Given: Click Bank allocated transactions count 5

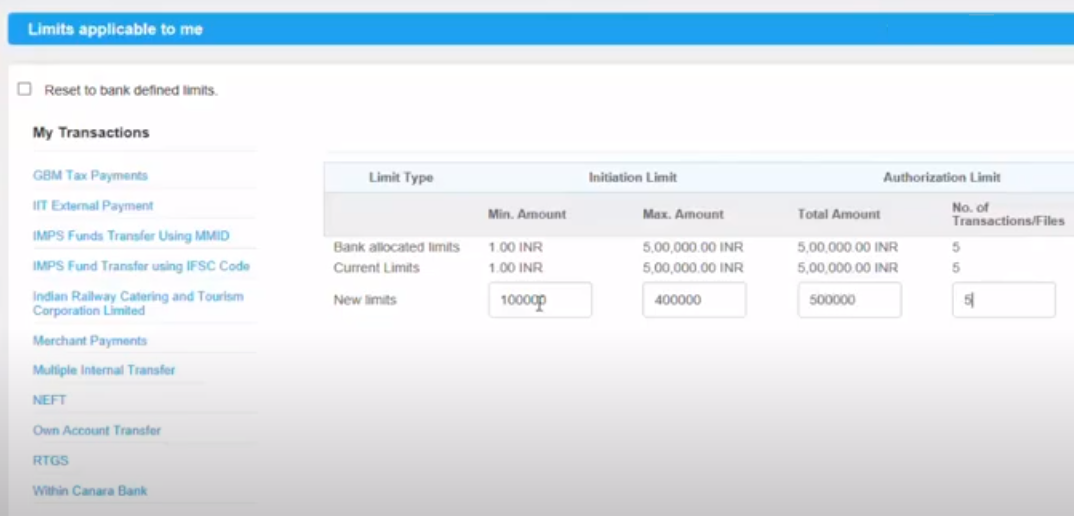Looking at the screenshot, I should point(956,247).
